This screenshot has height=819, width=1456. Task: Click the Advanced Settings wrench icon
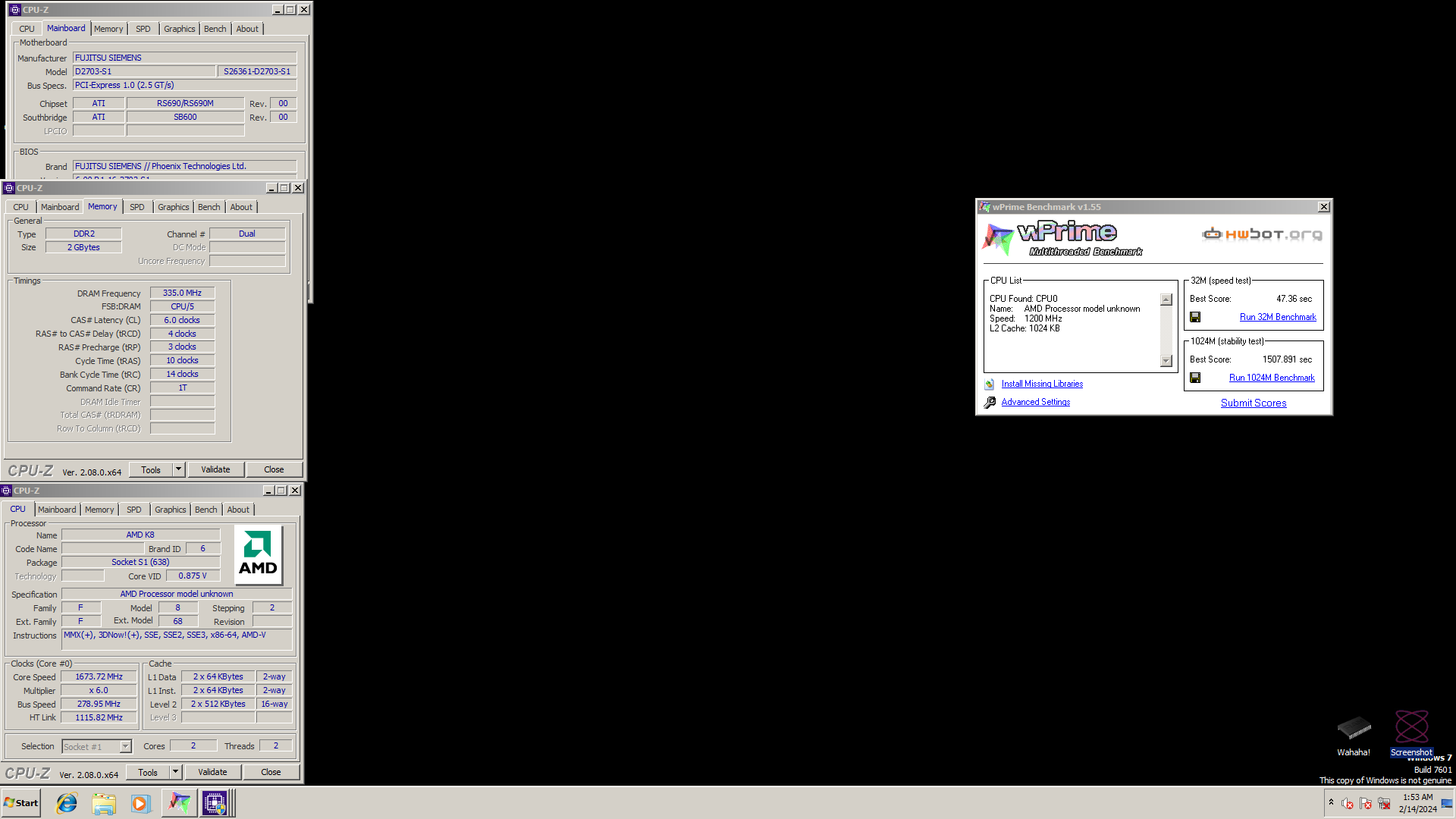tap(990, 403)
